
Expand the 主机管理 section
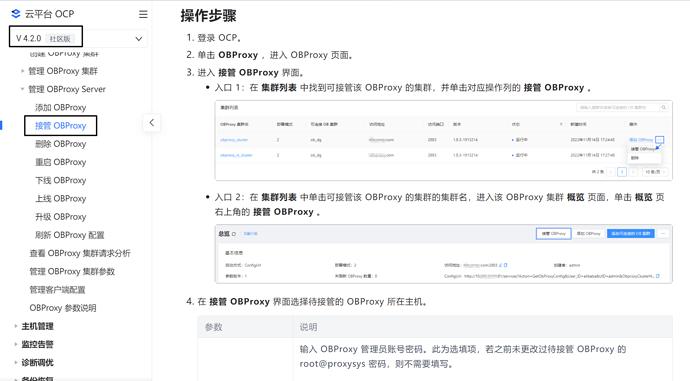click(16, 326)
